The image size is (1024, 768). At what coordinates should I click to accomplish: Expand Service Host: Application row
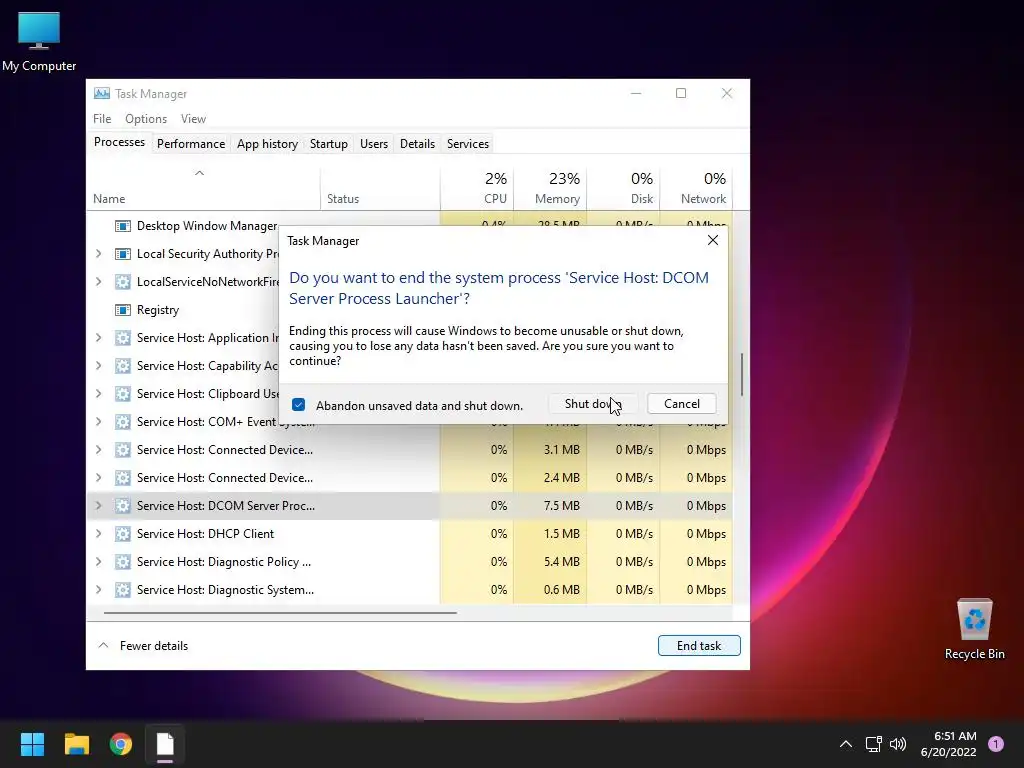(99, 338)
